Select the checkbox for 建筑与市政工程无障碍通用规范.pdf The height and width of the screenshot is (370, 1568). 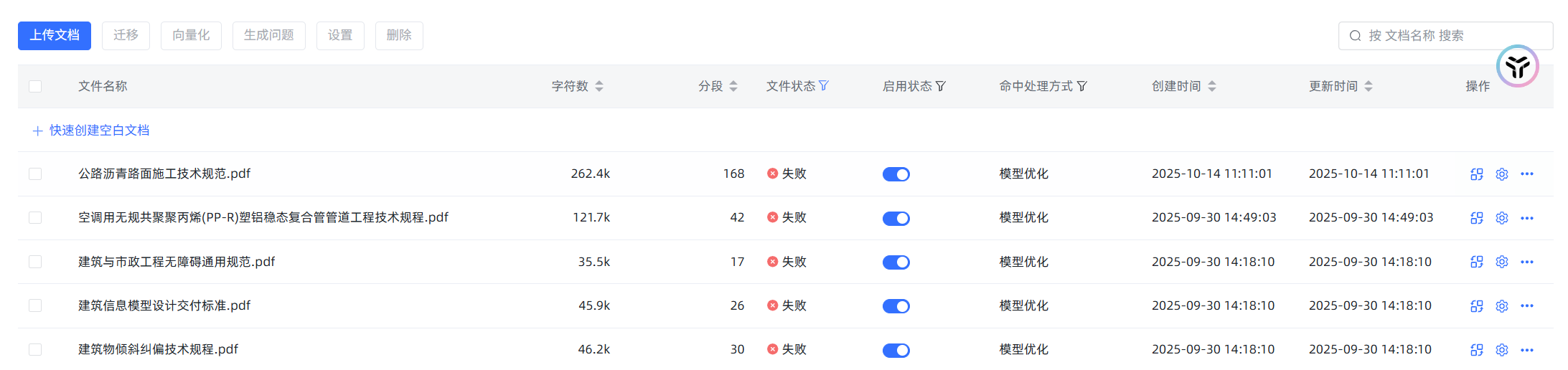pyautogui.click(x=35, y=262)
